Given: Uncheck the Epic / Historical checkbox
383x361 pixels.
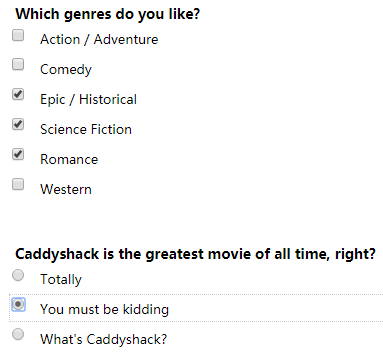Looking at the screenshot, I should pos(18,94).
